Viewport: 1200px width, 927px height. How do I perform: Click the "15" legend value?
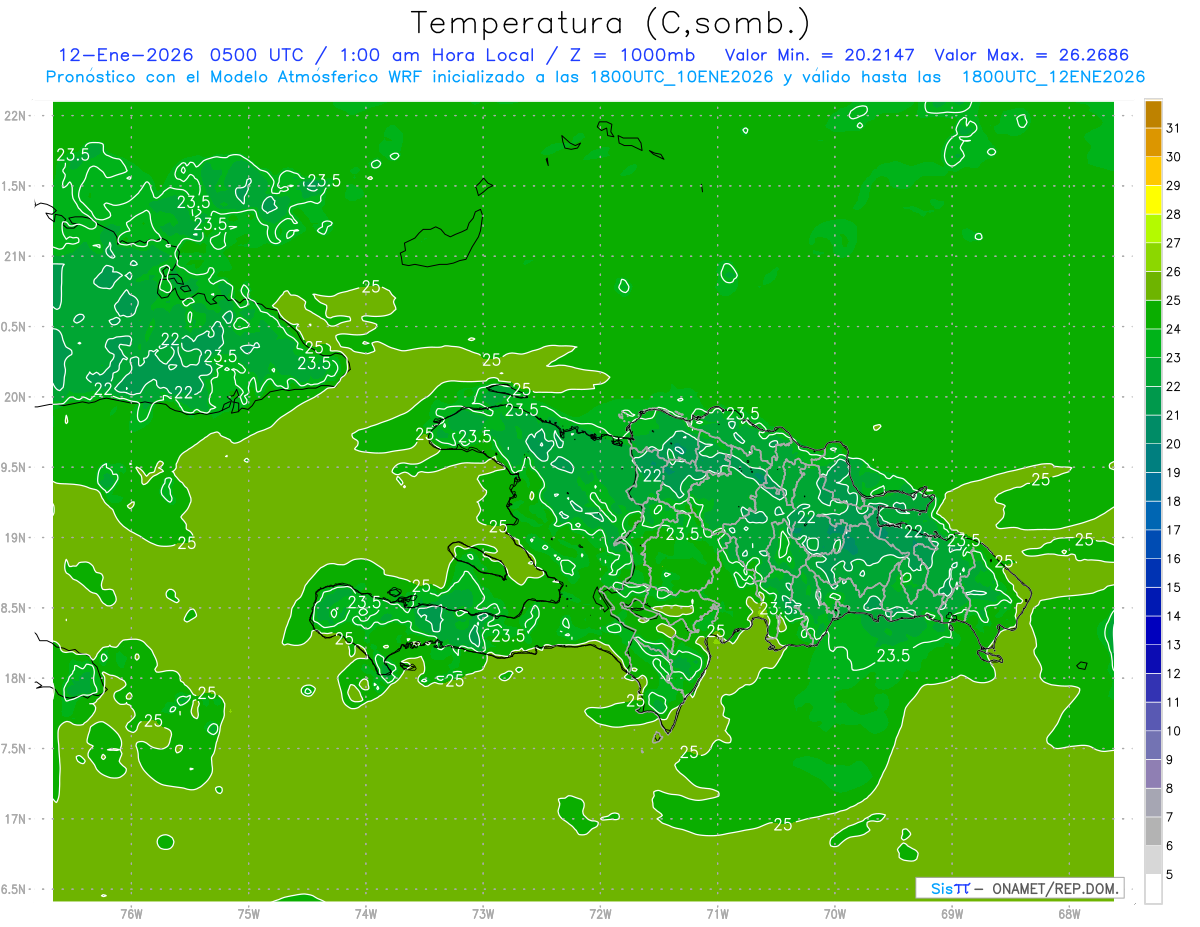coord(1173,587)
